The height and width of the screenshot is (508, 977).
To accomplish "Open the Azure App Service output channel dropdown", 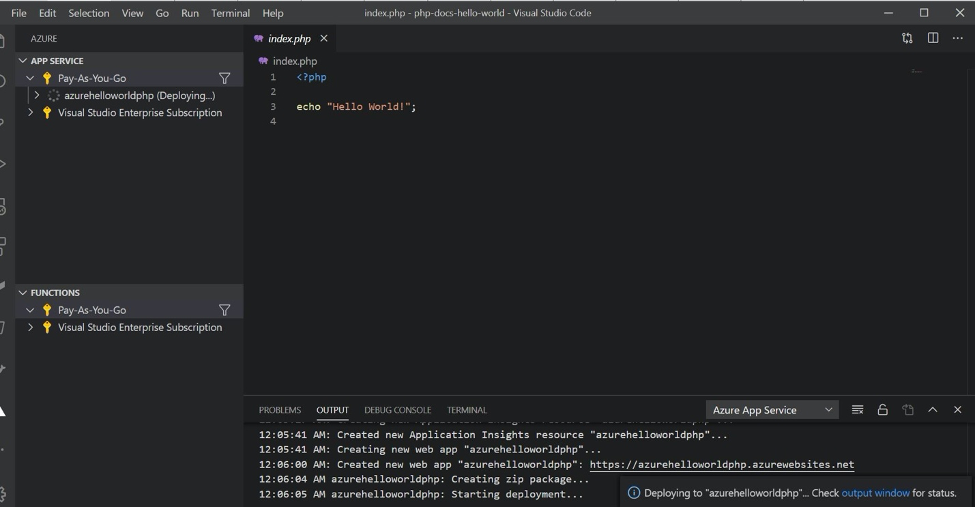I will 772,410.
